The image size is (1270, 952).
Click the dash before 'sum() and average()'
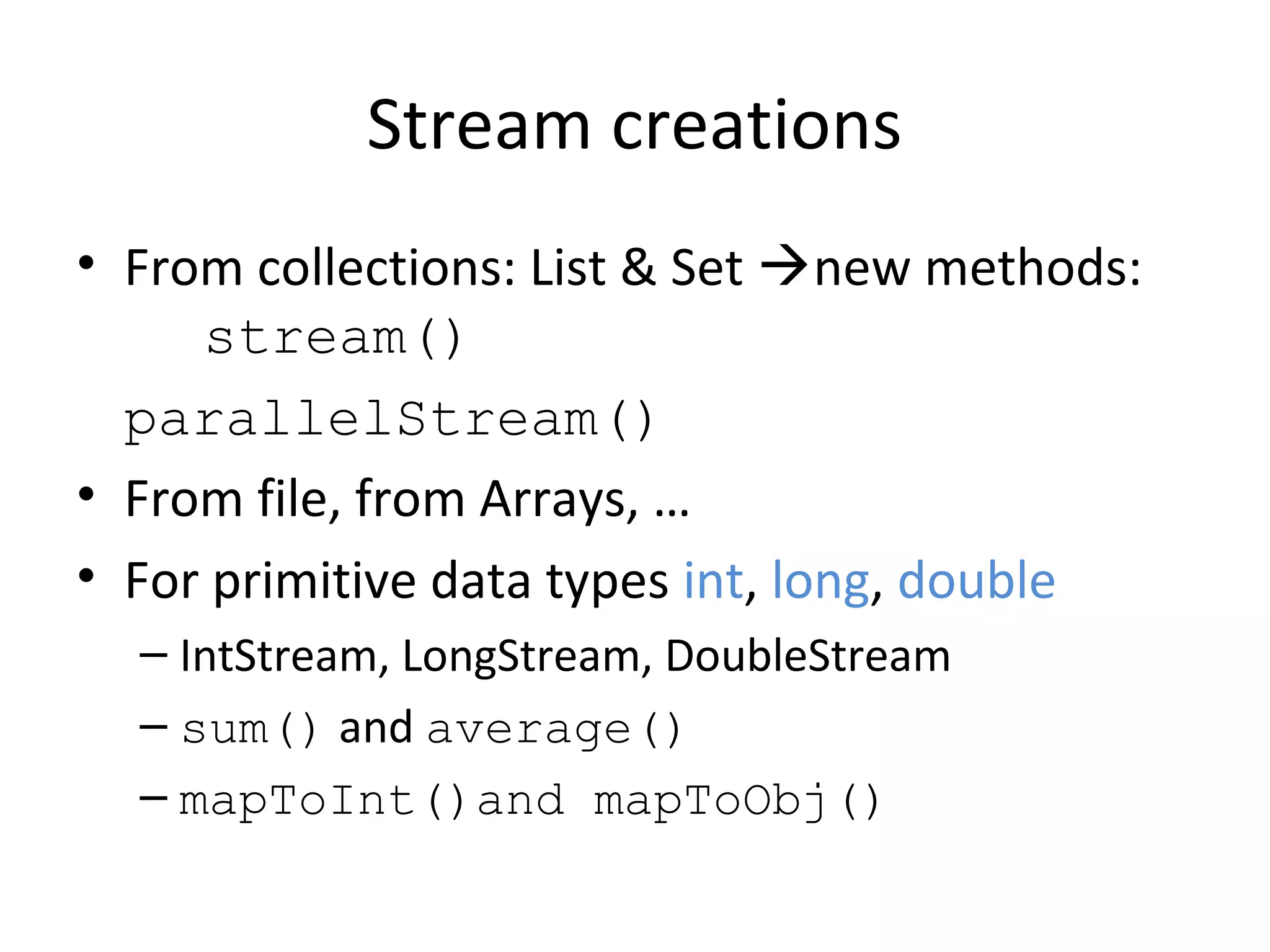pos(153,726)
